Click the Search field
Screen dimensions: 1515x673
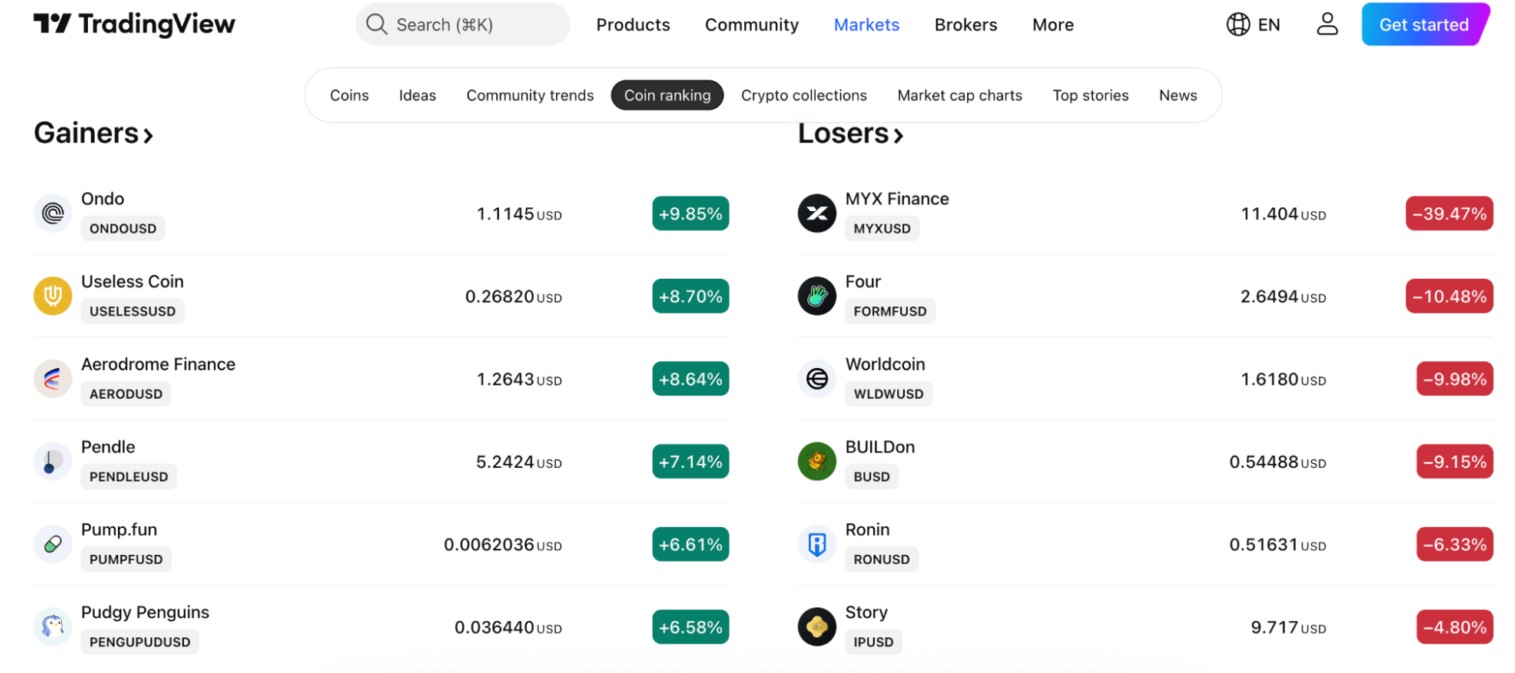[462, 25]
